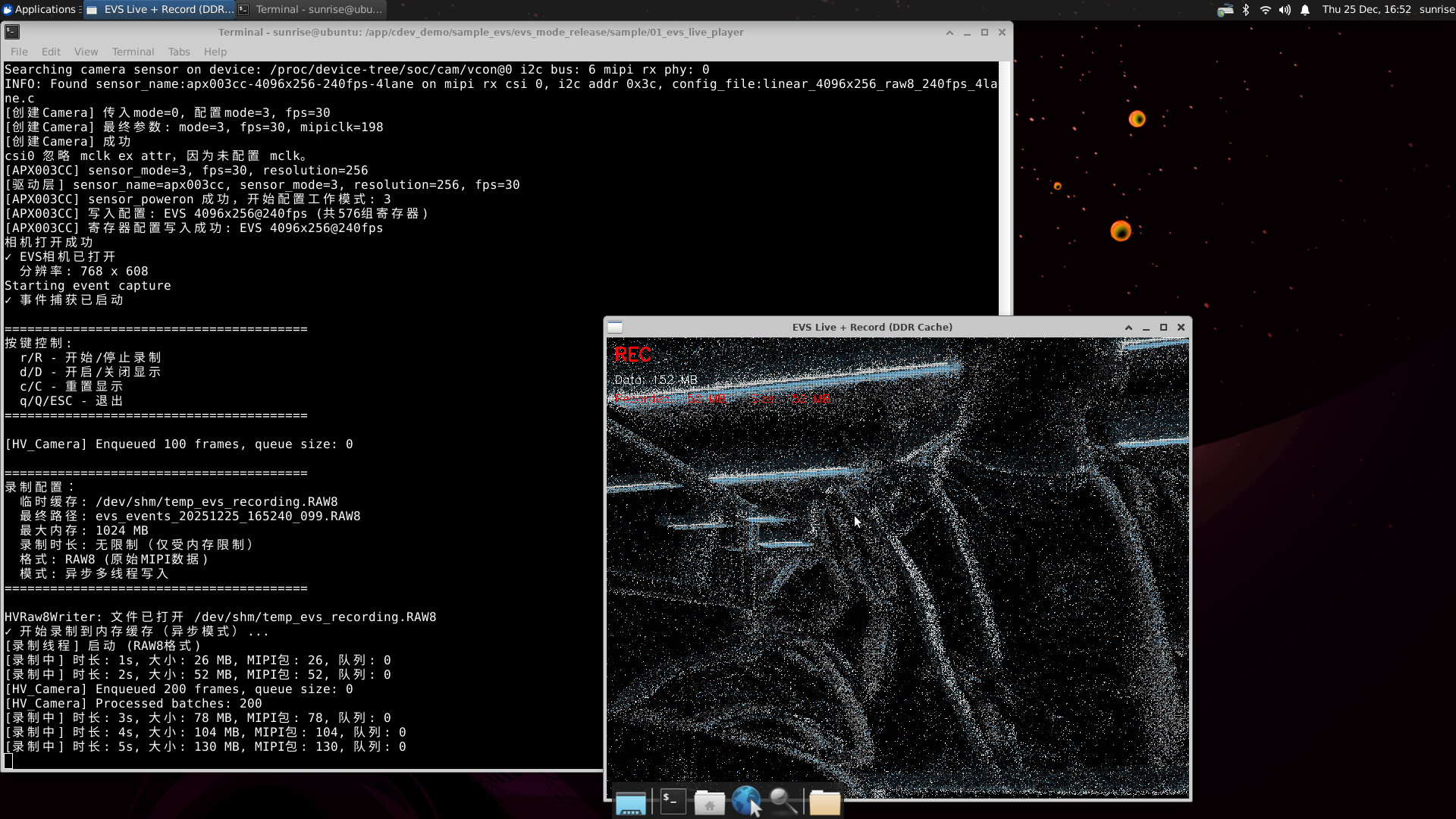Open the Tabs menu in Terminal
The image size is (1456, 819).
tap(179, 52)
